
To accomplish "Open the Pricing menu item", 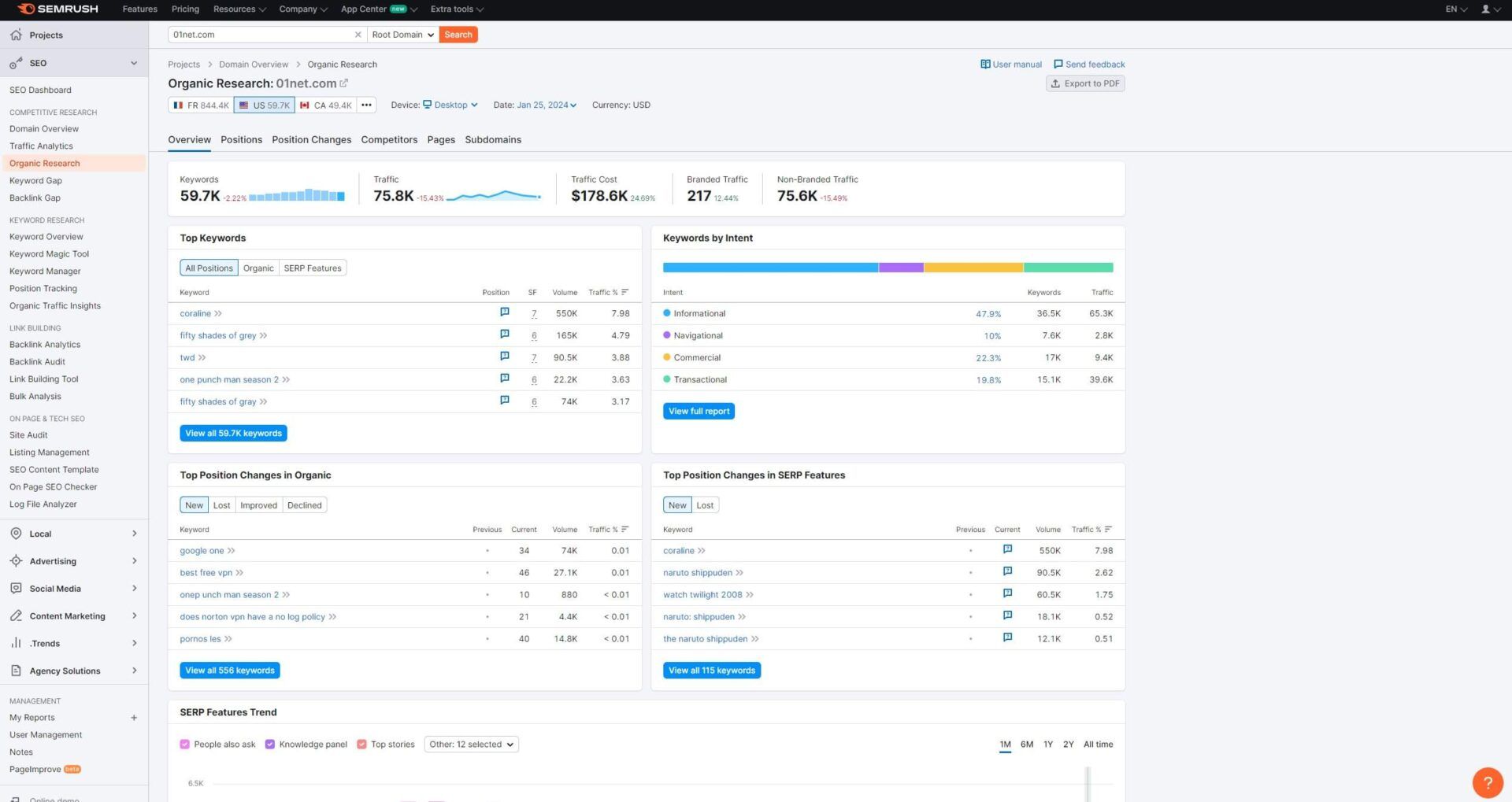I will pos(185,9).
